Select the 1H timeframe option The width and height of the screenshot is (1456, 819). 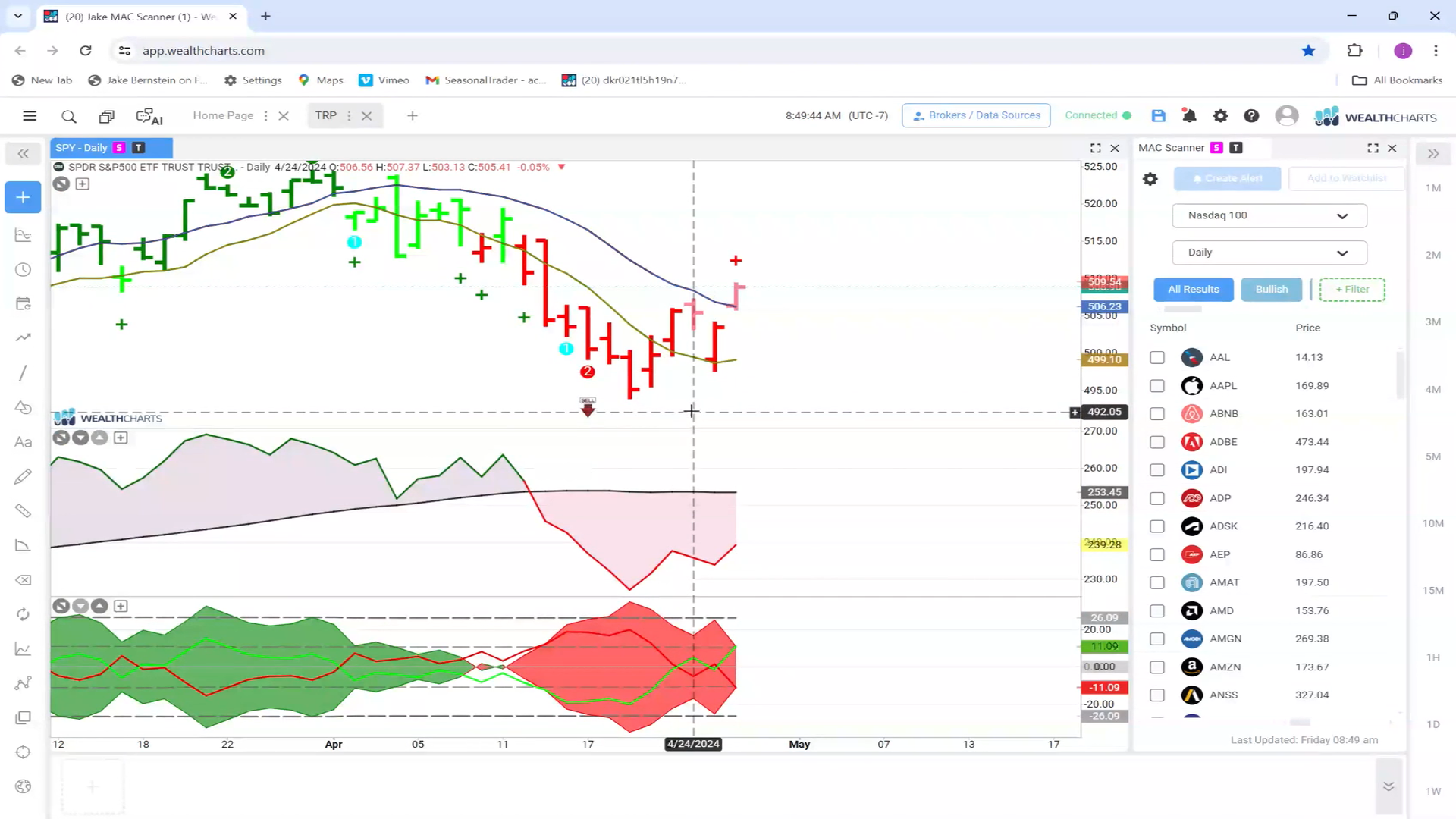(x=1433, y=657)
